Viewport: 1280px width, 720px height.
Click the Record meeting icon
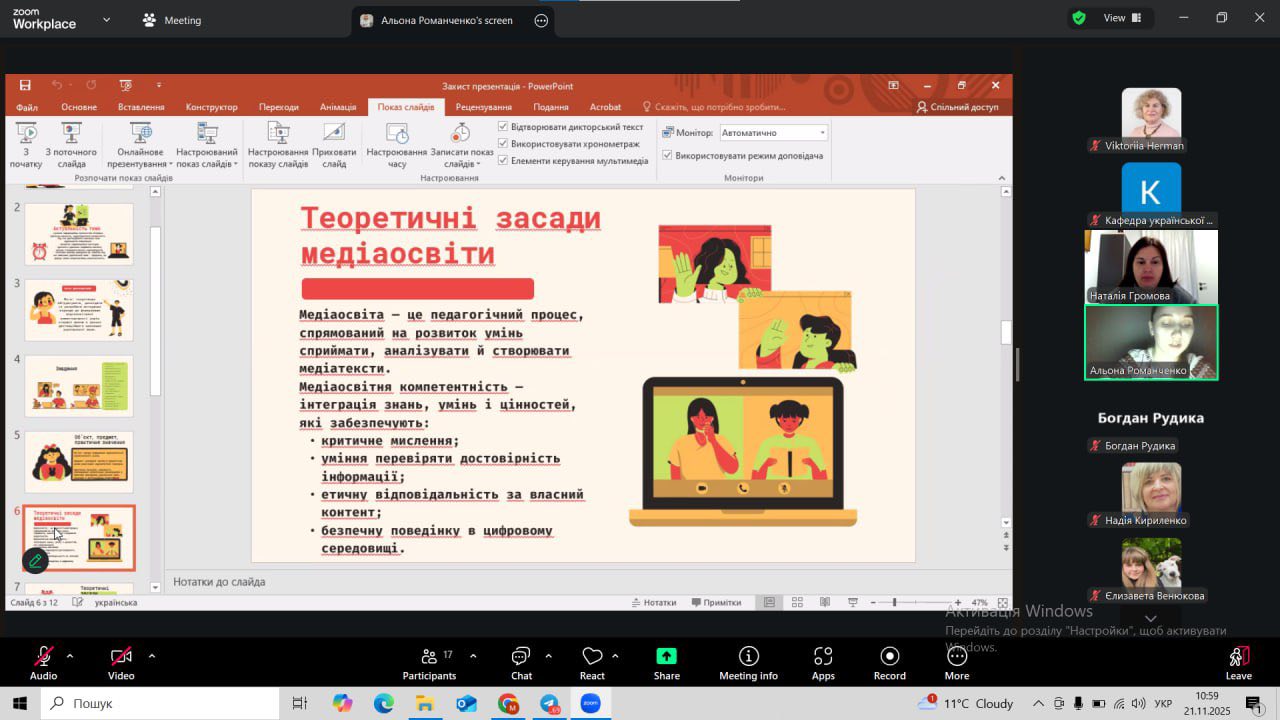click(x=889, y=657)
